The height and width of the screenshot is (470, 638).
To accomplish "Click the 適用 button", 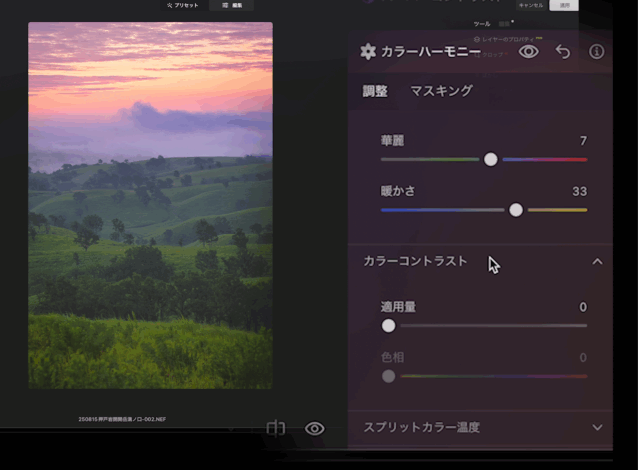I will 564,5.
